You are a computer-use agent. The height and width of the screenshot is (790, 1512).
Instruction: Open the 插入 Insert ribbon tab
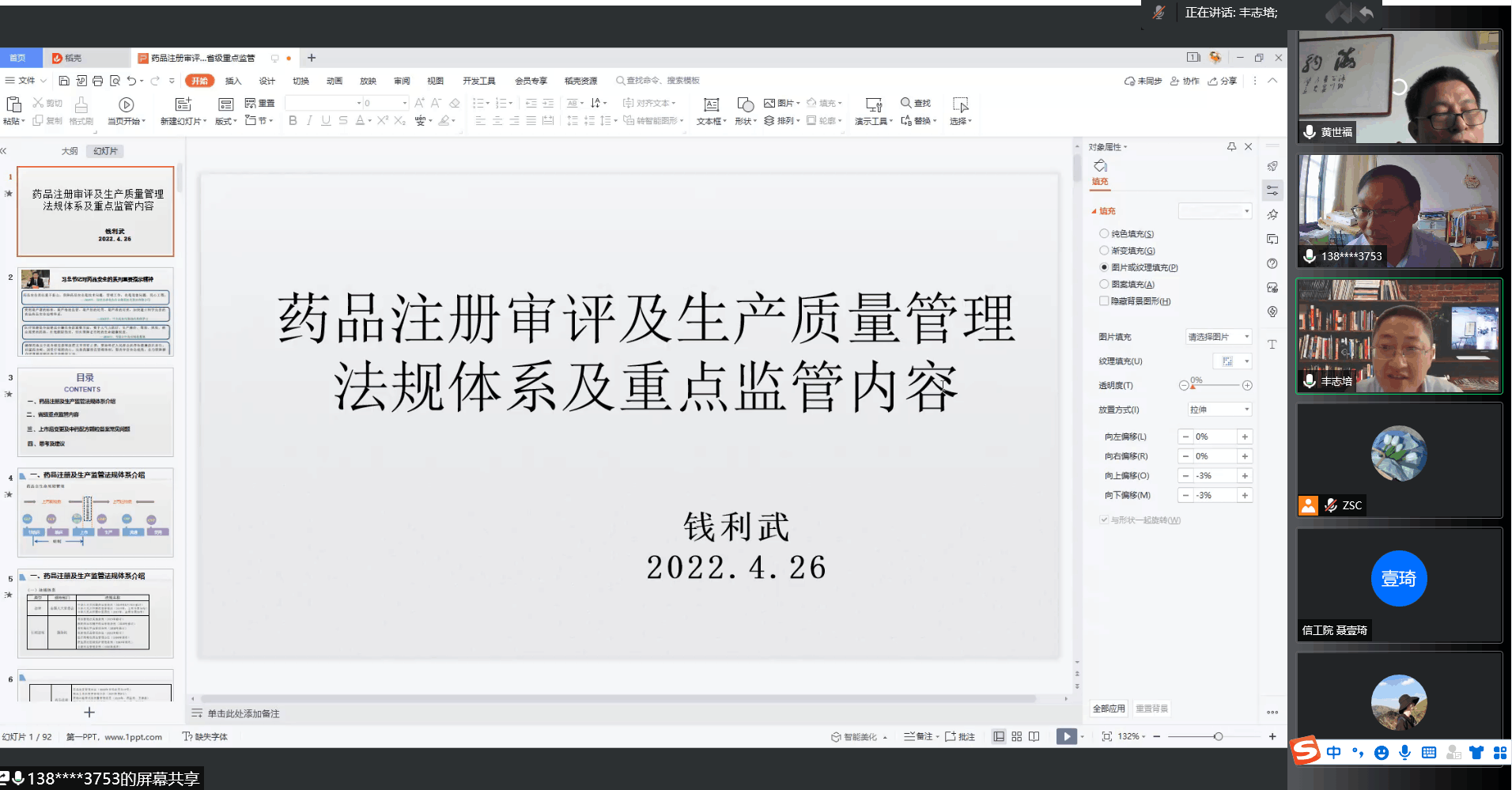[x=232, y=81]
